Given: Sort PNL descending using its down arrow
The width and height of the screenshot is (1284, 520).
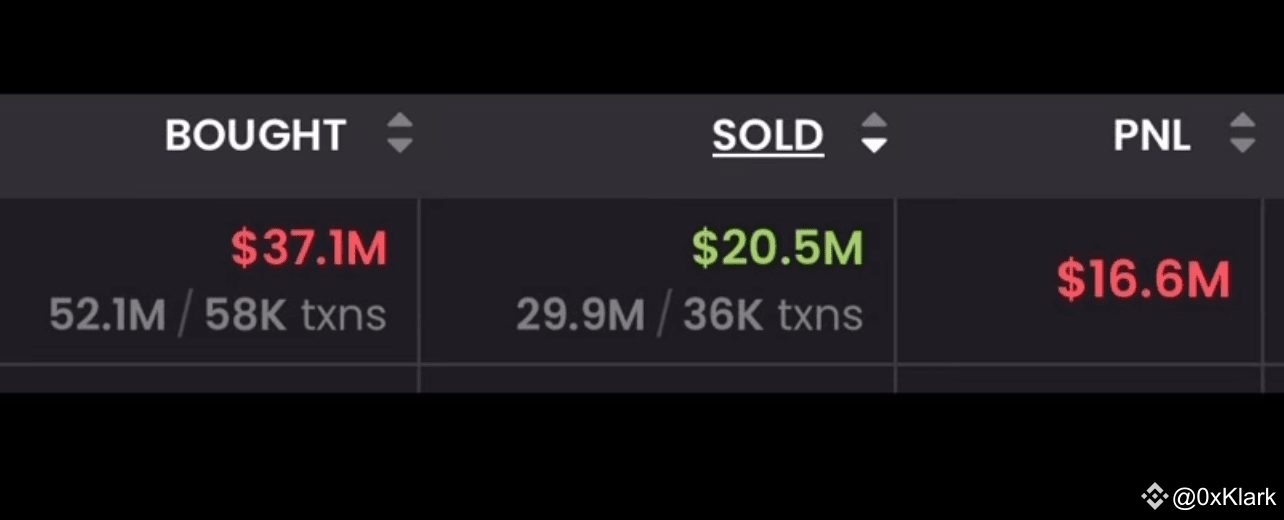Looking at the screenshot, I should (1242, 146).
